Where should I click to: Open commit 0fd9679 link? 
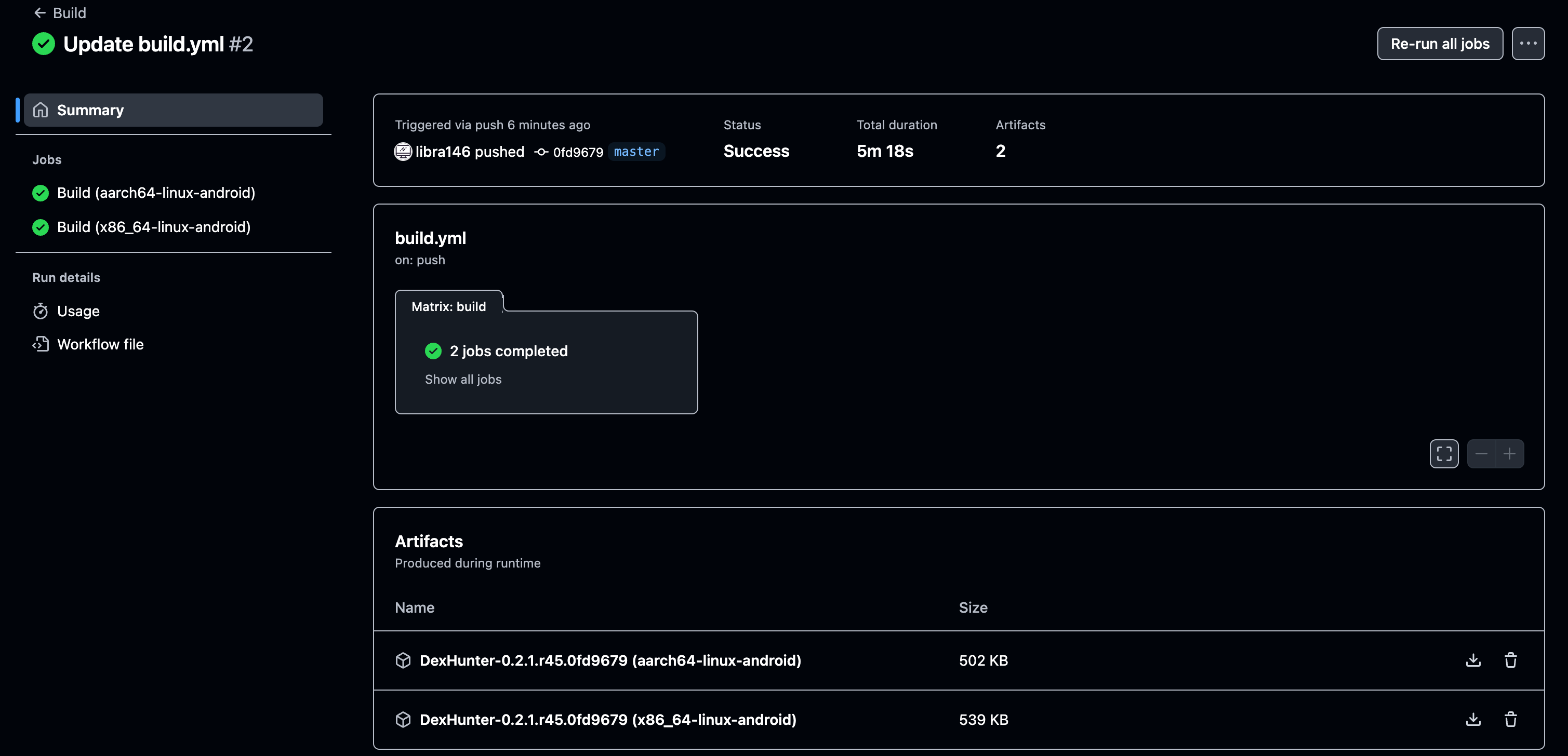point(577,152)
